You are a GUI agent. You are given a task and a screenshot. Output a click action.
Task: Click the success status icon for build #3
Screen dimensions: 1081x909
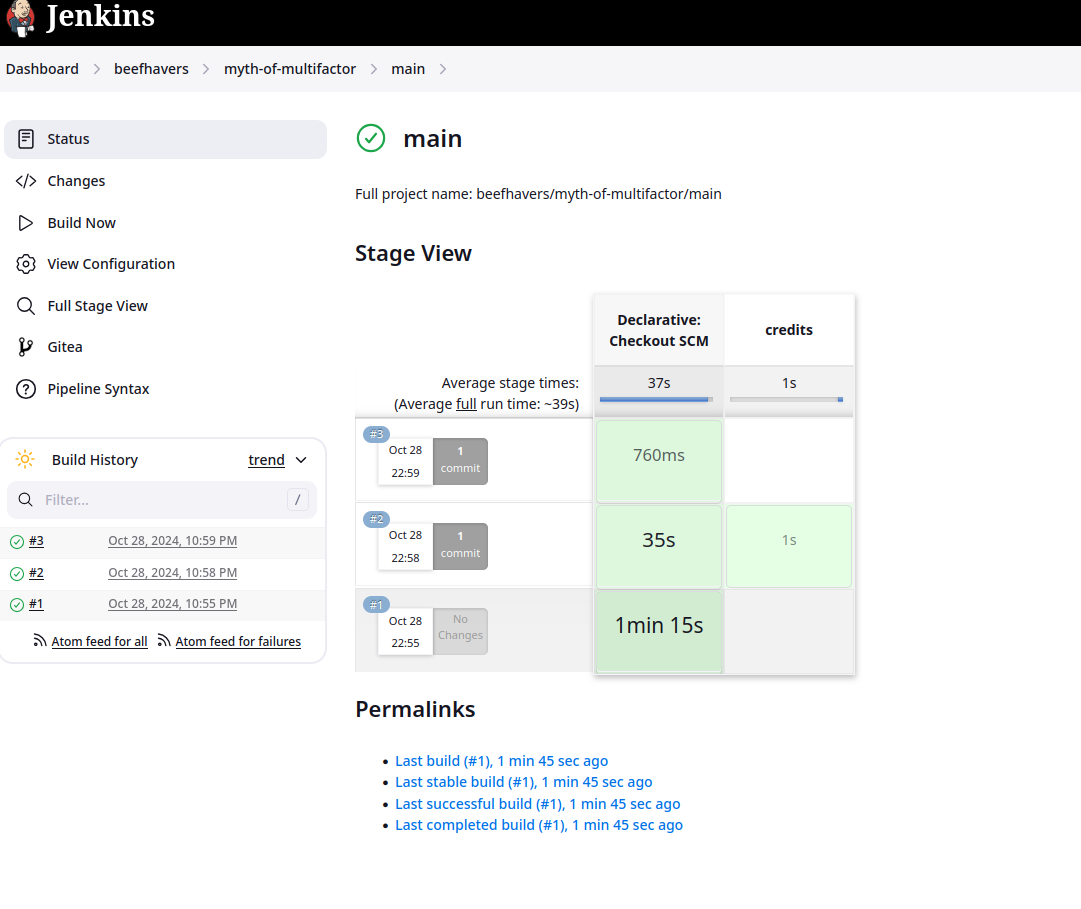click(x=17, y=542)
